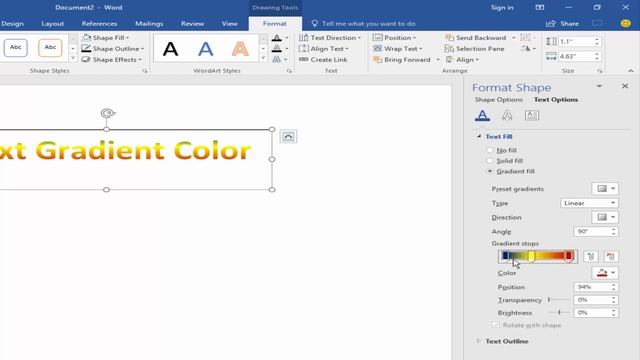Open the Align menu button
Image resolution: width=640 pixels, height=360 pixels.
462,60
